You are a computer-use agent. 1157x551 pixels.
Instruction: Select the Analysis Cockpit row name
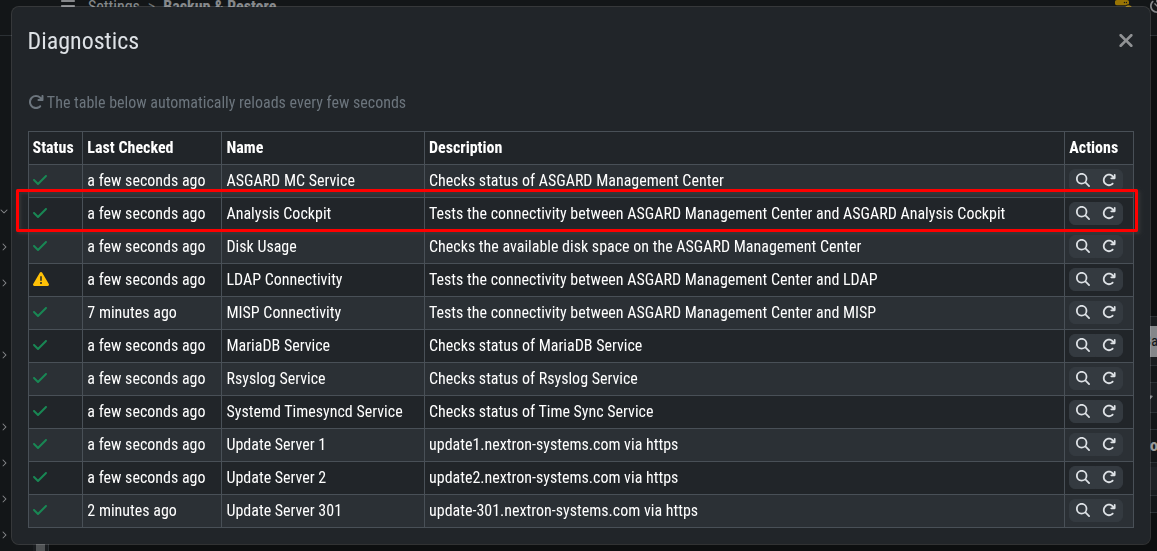click(278, 213)
